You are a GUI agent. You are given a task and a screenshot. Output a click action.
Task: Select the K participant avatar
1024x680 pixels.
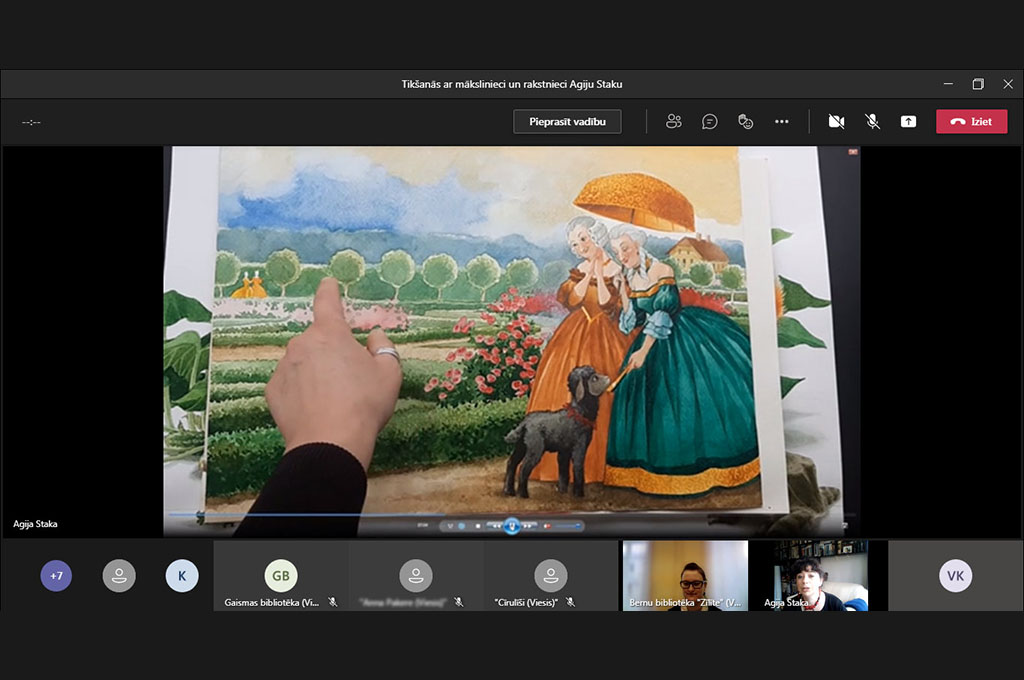click(x=182, y=575)
